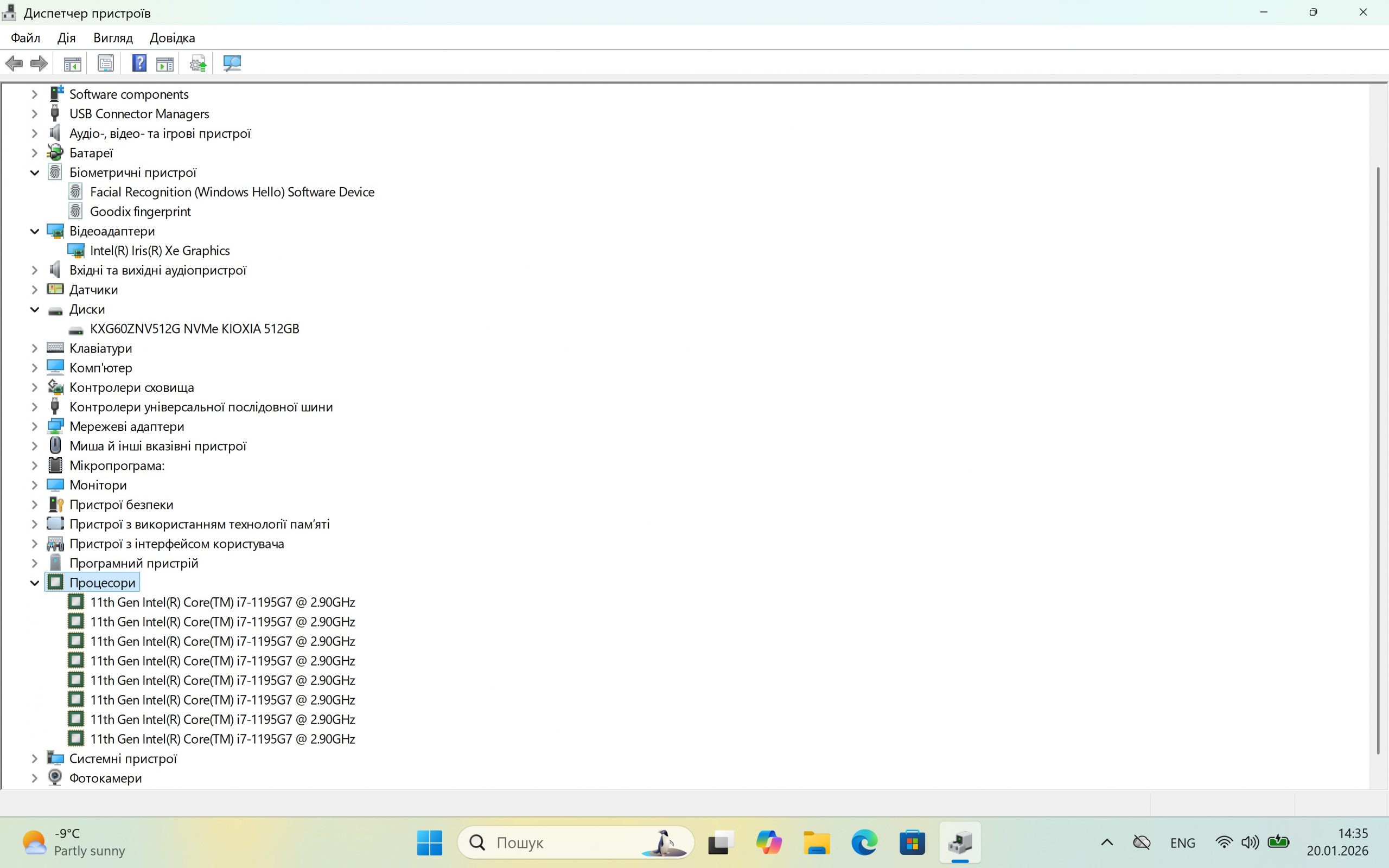The height and width of the screenshot is (868, 1389).
Task: Collapse the Процесори category
Action: coord(34,583)
